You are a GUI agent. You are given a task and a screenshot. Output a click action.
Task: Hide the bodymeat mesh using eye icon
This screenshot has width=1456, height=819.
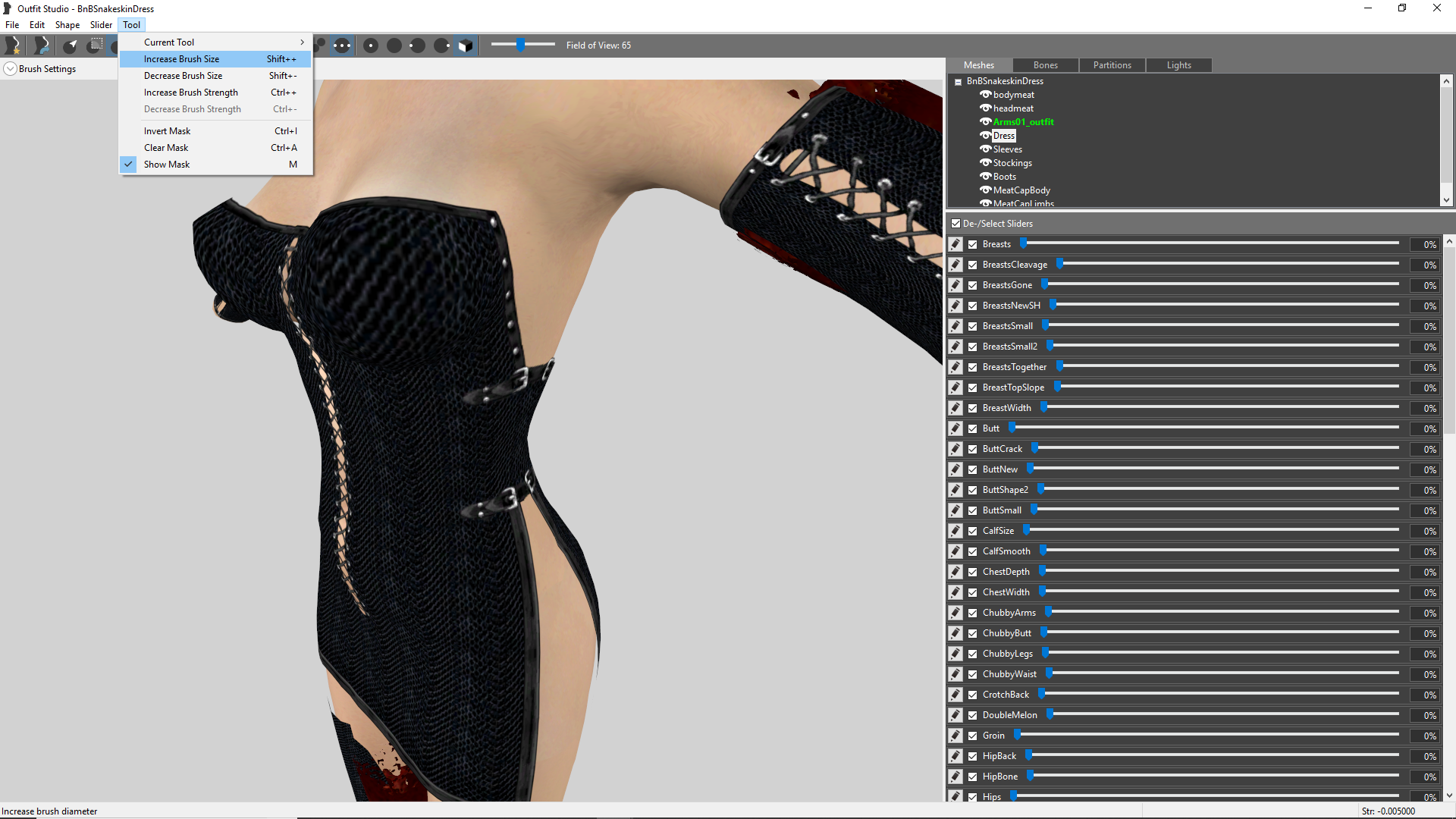986,95
